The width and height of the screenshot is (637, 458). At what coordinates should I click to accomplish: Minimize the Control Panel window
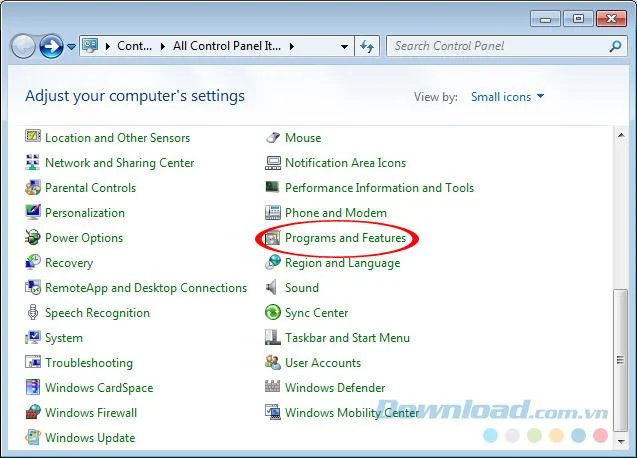pos(545,19)
